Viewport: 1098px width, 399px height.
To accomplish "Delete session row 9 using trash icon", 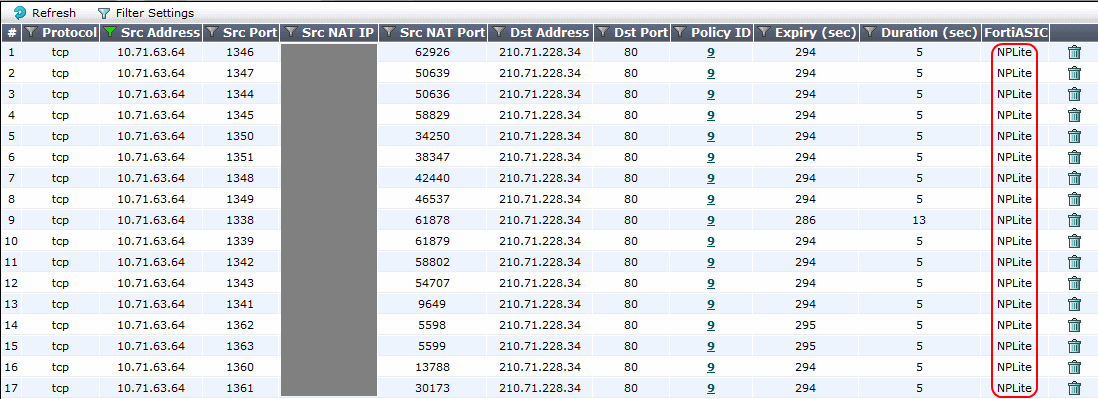I will pos(1074,220).
